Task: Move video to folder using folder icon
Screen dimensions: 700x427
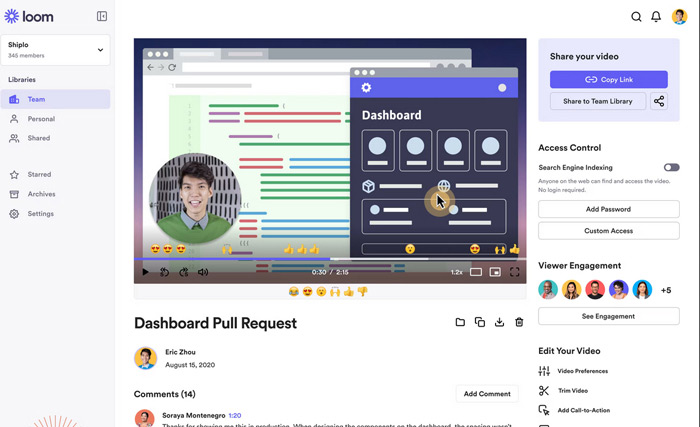Action: point(460,322)
